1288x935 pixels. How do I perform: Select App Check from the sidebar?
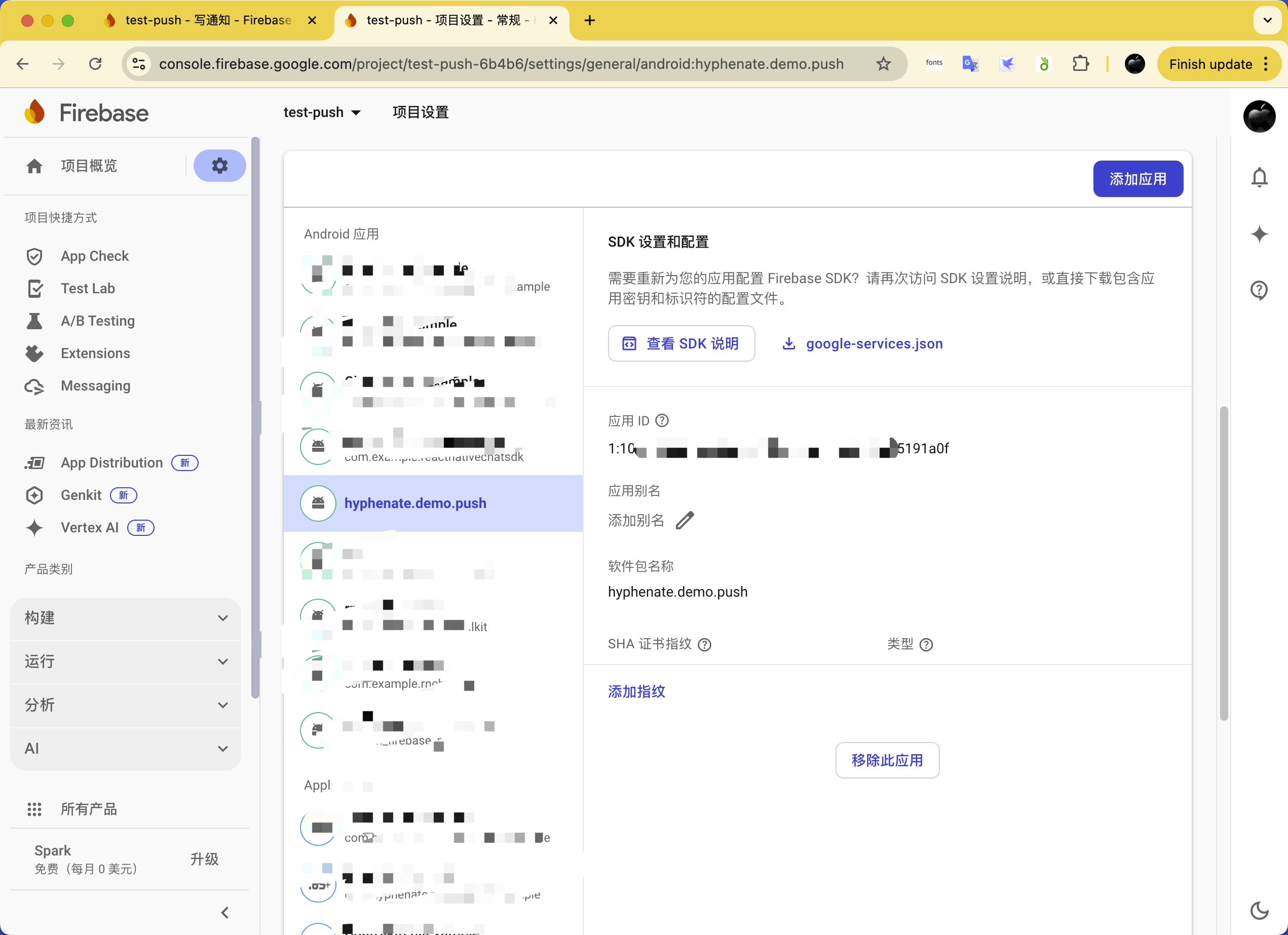[x=94, y=256]
